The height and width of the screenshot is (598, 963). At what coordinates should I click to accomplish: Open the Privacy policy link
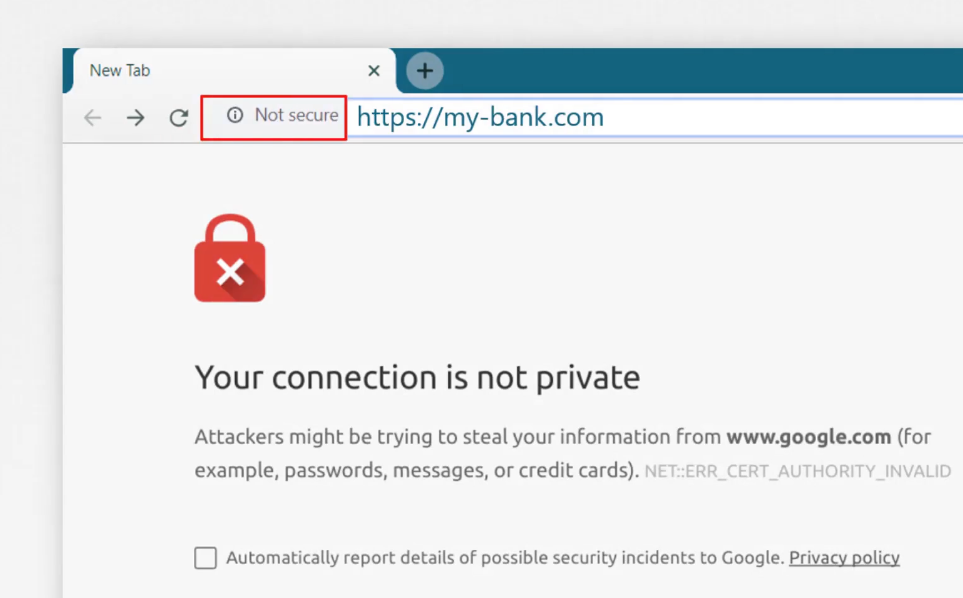click(844, 557)
